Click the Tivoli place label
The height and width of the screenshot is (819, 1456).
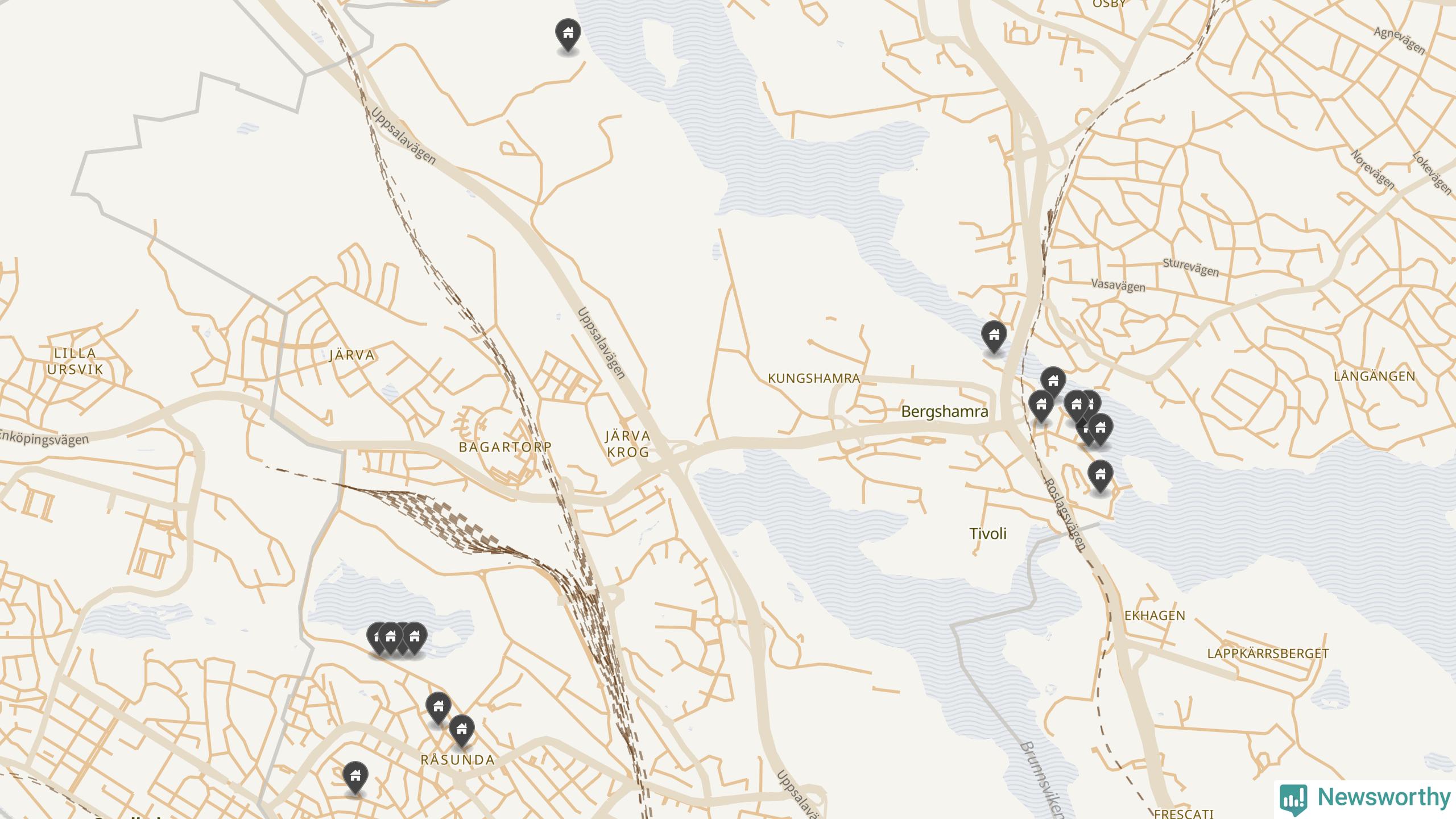click(x=988, y=533)
